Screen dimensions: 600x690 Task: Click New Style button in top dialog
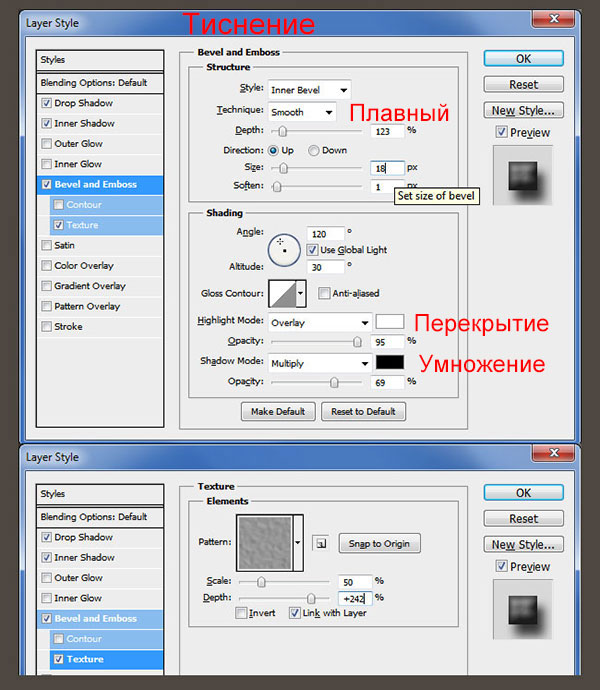[x=523, y=110]
